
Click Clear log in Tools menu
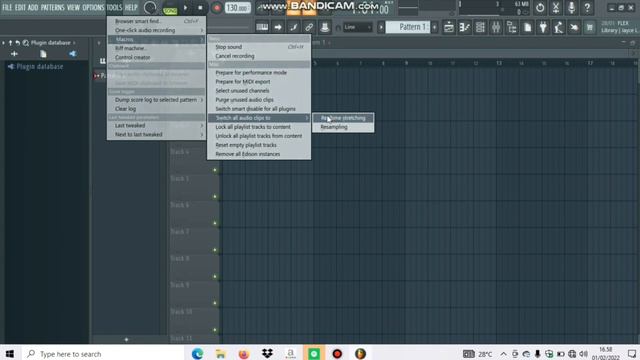click(156, 109)
